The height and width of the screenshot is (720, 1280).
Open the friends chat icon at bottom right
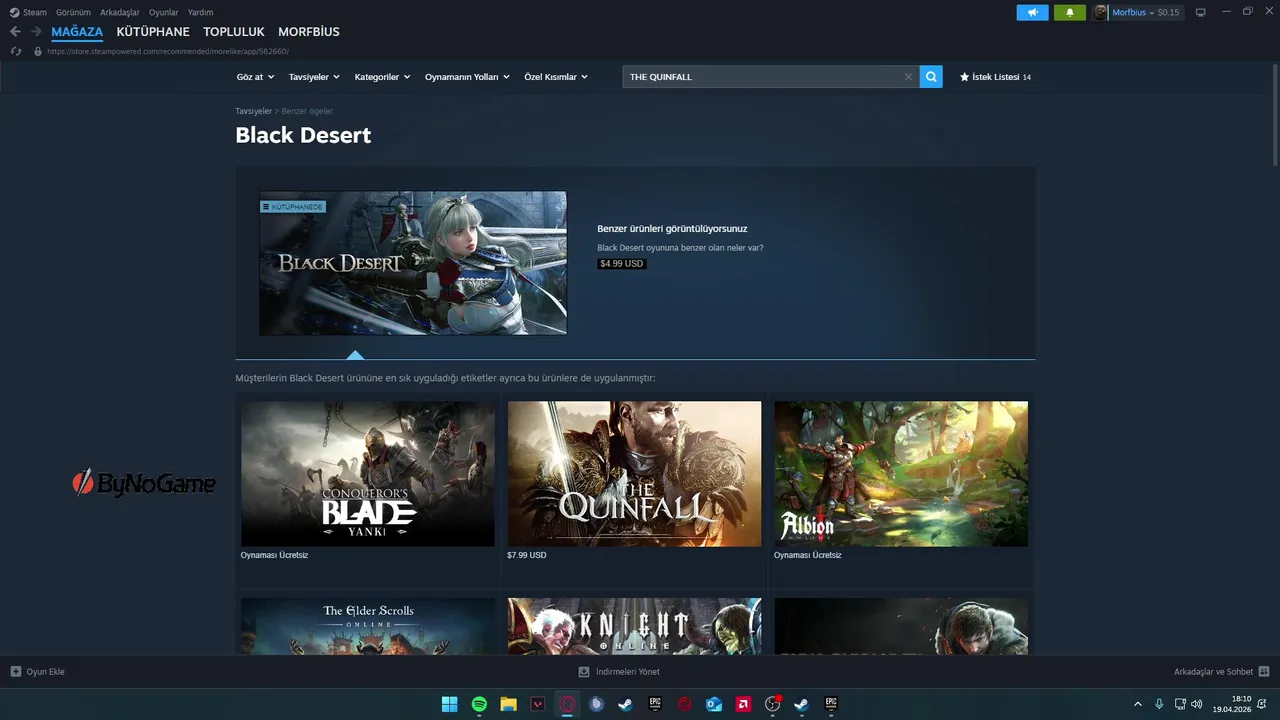pyautogui.click(x=1264, y=672)
